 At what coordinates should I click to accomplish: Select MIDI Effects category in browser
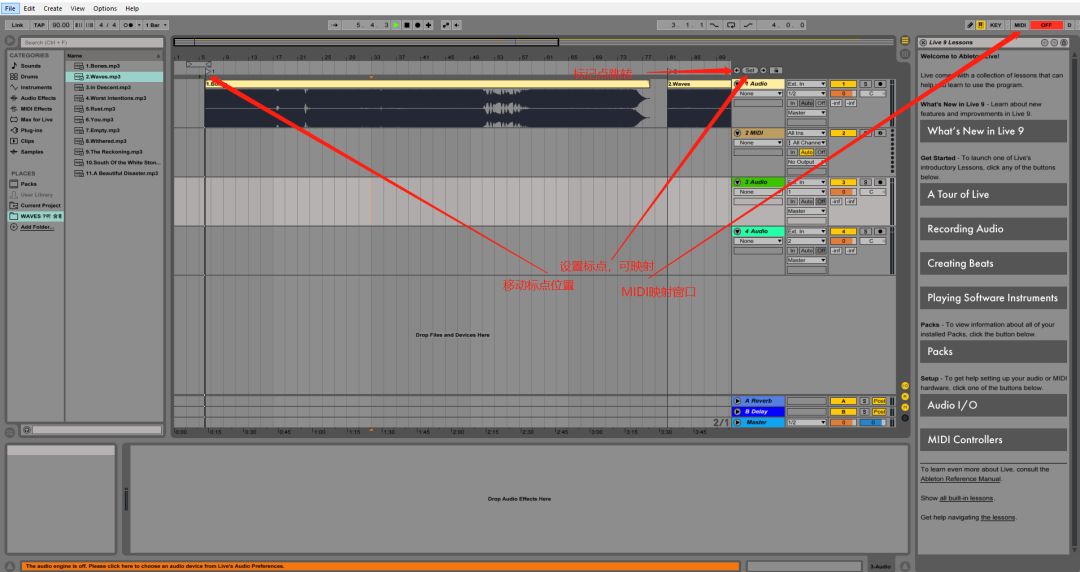click(36, 109)
